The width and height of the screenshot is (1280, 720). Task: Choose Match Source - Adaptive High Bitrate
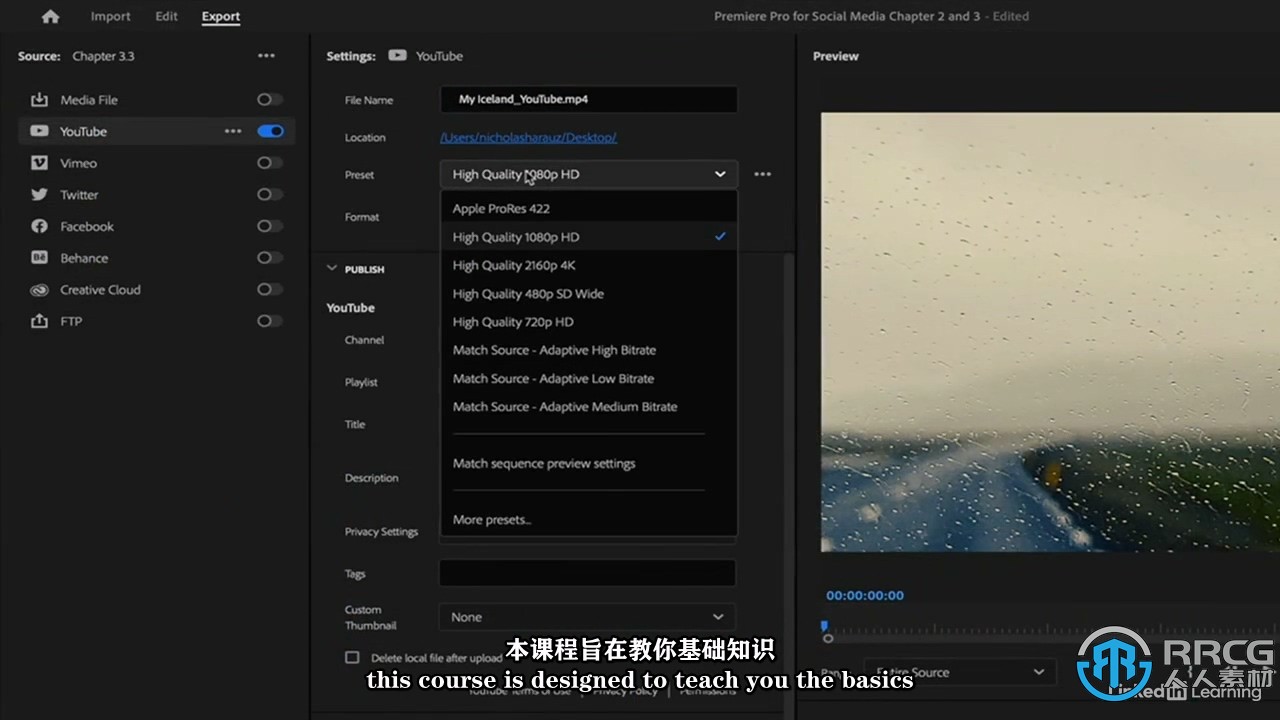pyautogui.click(x=589, y=350)
